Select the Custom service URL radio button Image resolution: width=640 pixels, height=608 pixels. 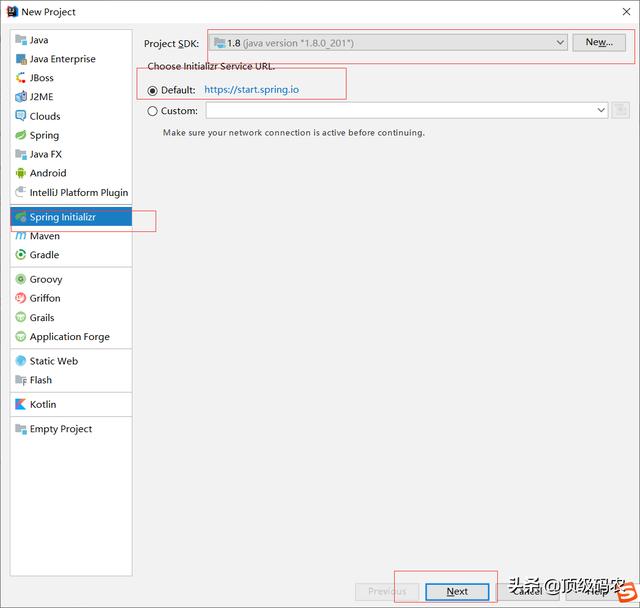tap(152, 111)
